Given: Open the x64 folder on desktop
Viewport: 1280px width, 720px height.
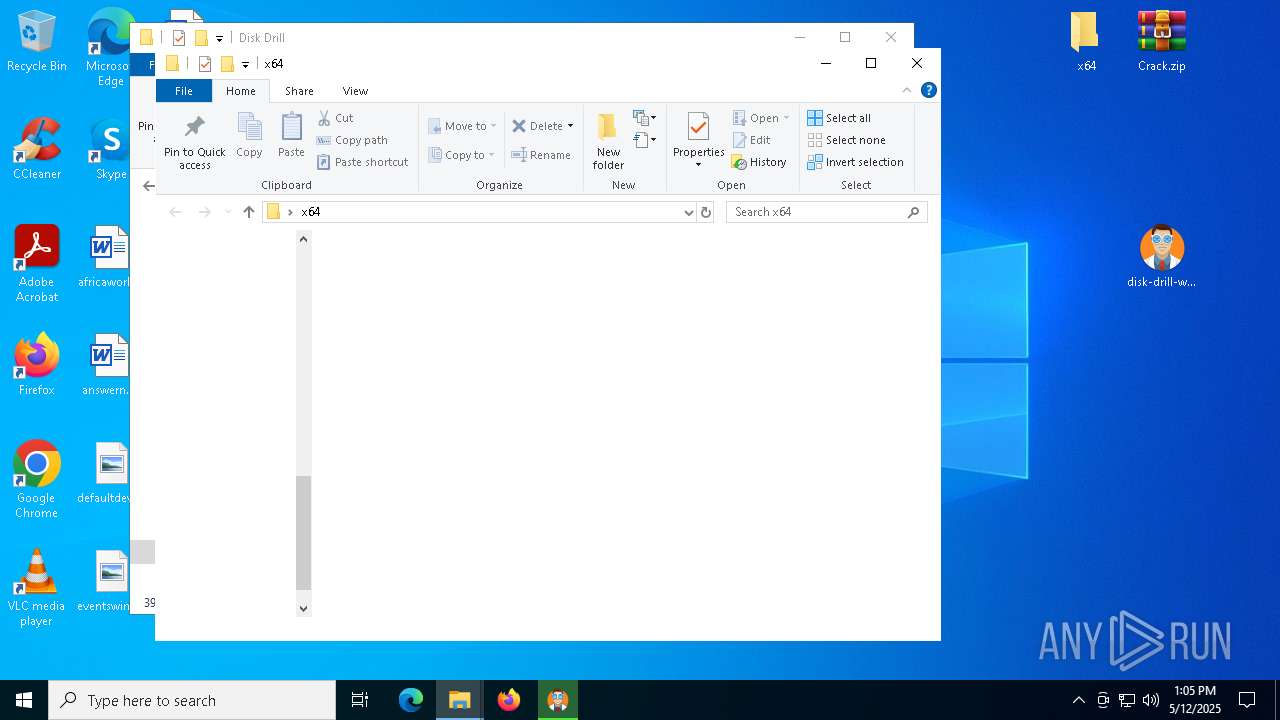Looking at the screenshot, I should coord(1086,42).
